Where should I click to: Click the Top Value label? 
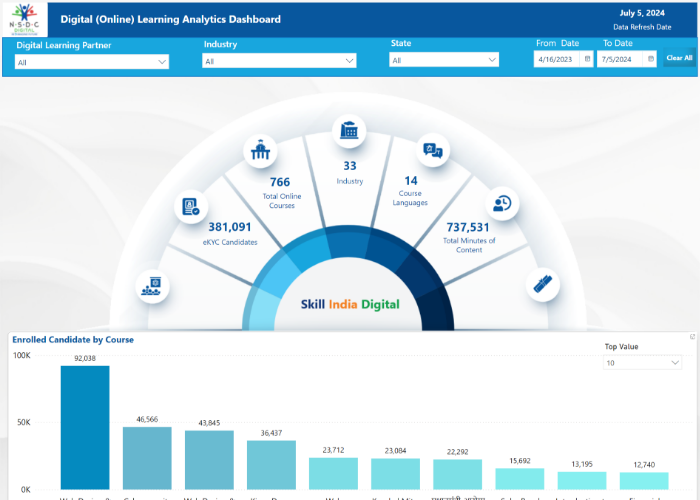pos(621,346)
